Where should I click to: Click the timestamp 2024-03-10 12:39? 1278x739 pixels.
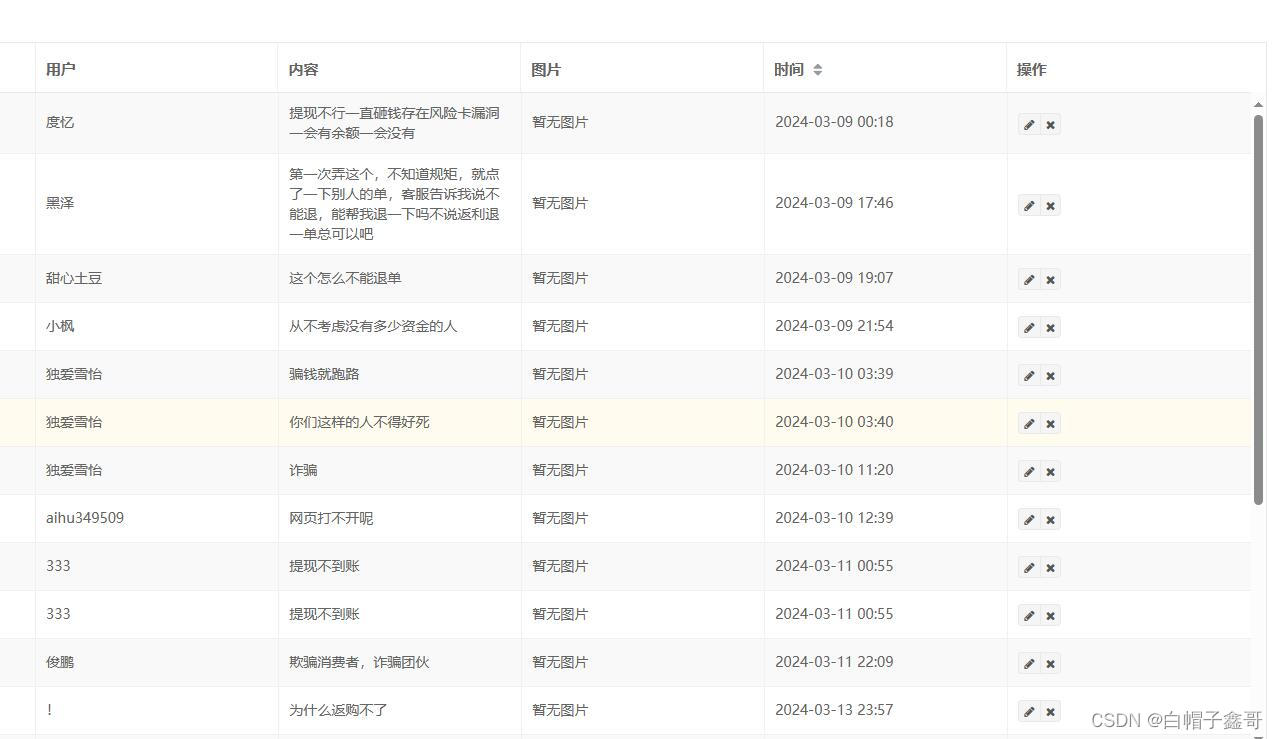[x=834, y=518]
